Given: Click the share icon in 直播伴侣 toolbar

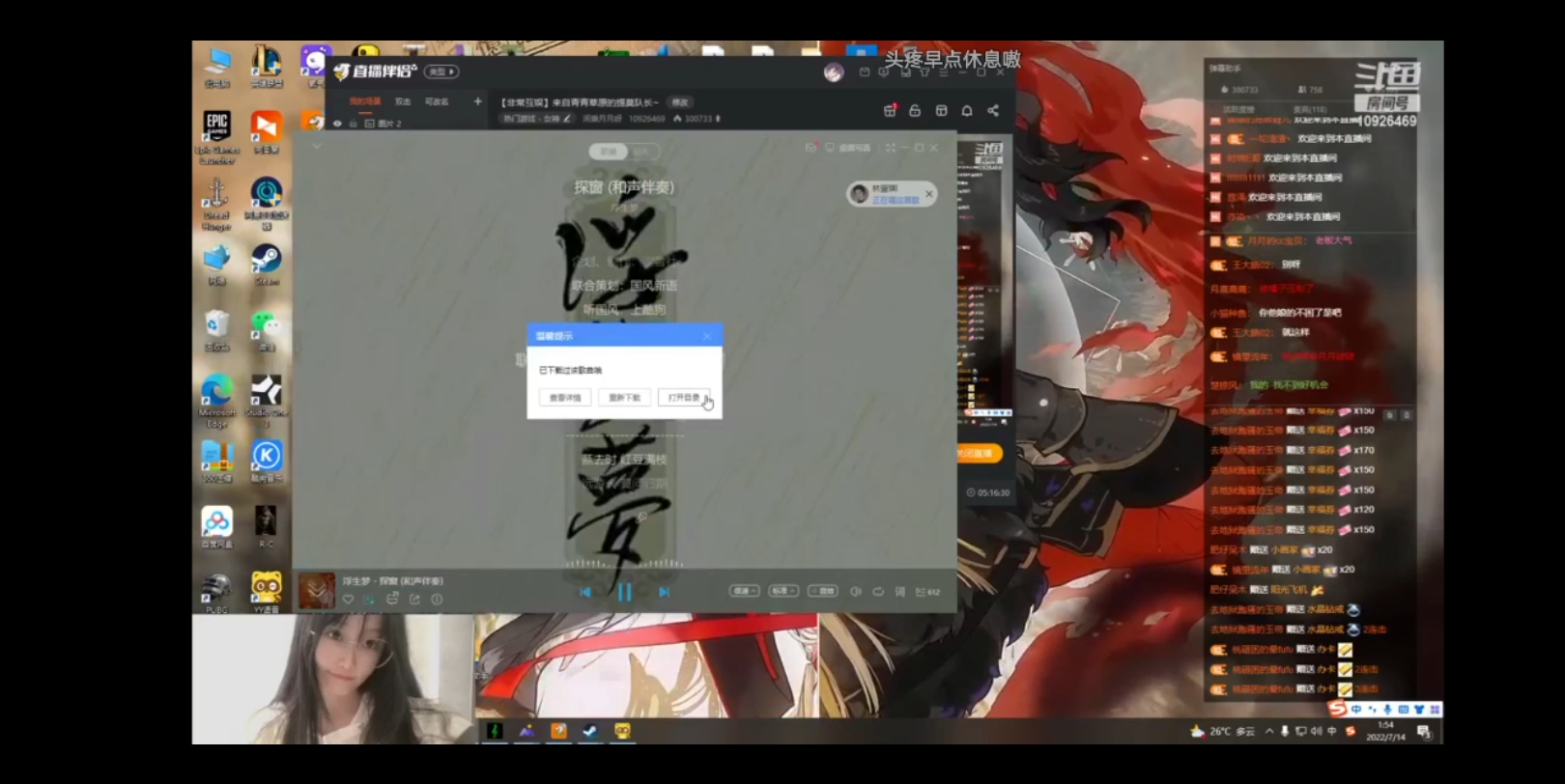Looking at the screenshot, I should tap(993, 111).
